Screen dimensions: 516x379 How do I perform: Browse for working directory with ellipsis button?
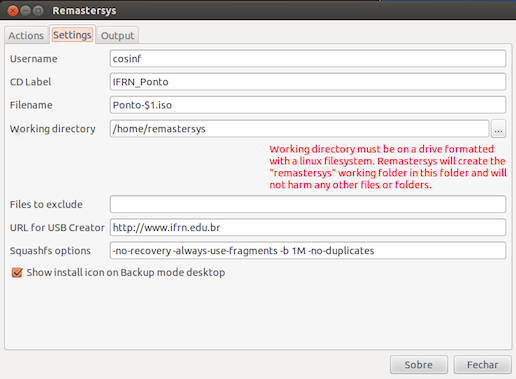click(x=498, y=129)
